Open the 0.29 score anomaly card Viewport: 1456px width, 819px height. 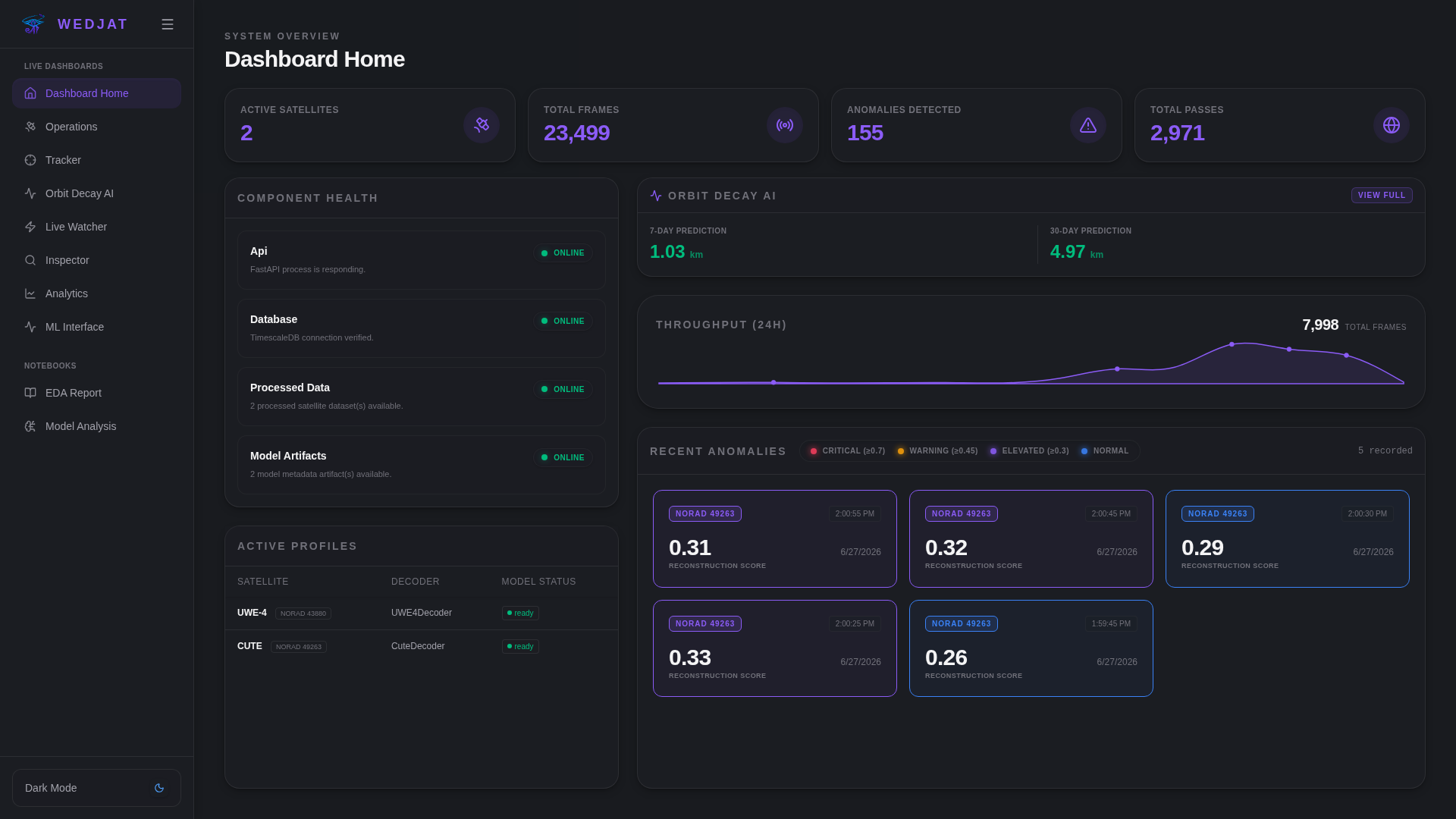[x=1288, y=538]
